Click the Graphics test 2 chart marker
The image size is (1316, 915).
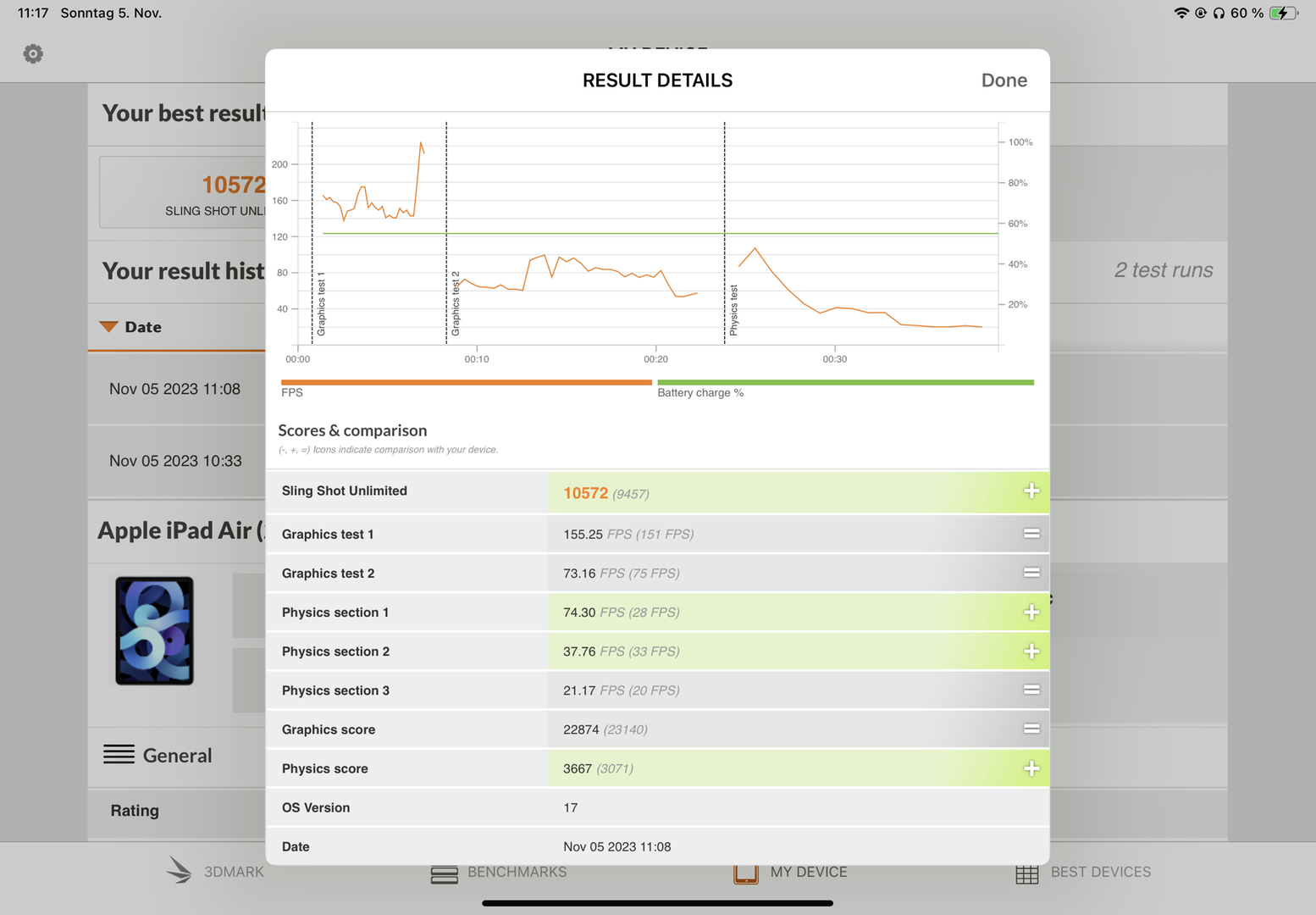(456, 303)
